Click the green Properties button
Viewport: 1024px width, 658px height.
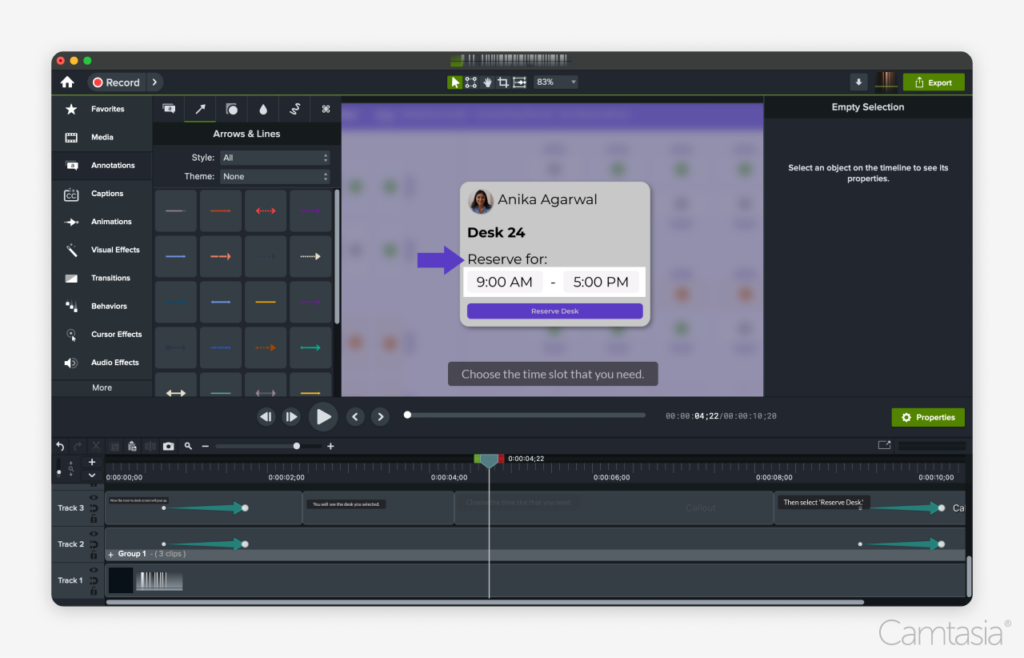pyautogui.click(x=928, y=417)
